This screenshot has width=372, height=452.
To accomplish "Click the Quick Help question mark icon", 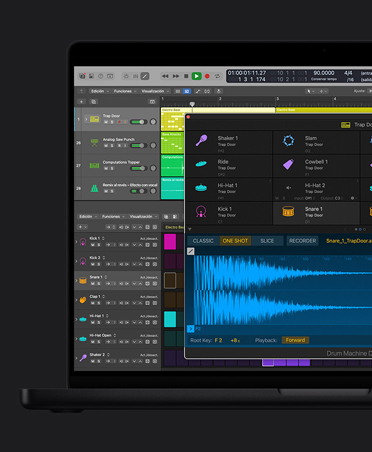I will (101, 76).
